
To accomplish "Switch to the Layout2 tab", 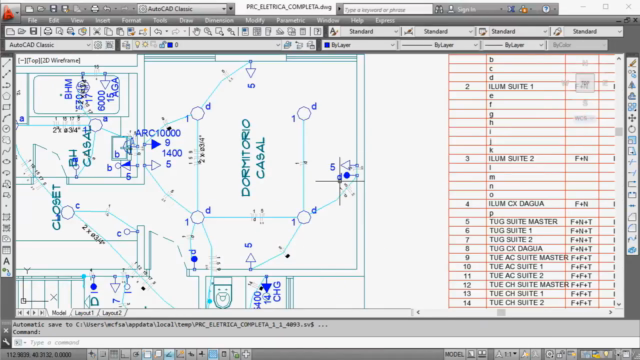I will (111, 313).
